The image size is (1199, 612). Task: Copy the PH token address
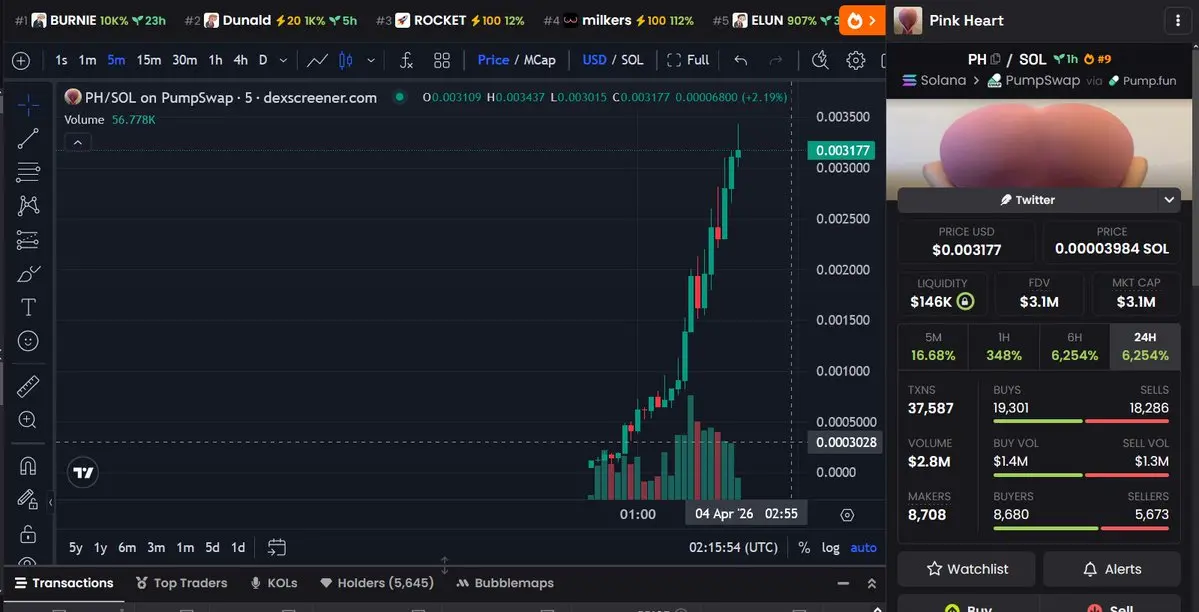(x=995, y=59)
